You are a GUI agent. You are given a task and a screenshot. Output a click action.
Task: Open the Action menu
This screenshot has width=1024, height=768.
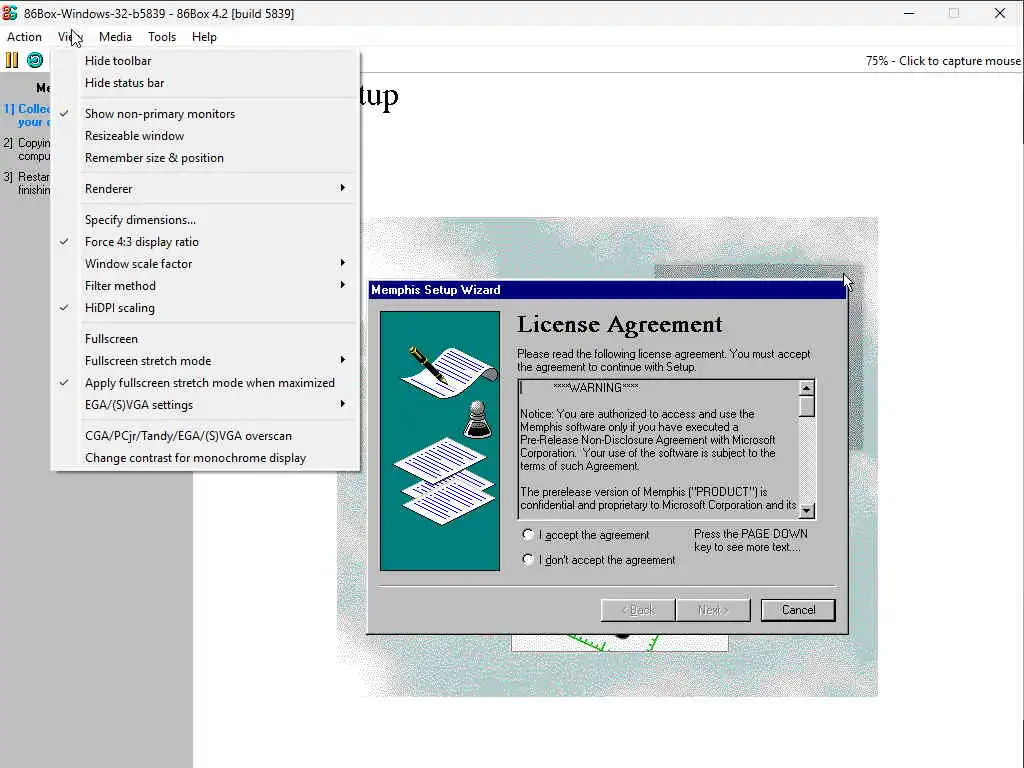[24, 37]
